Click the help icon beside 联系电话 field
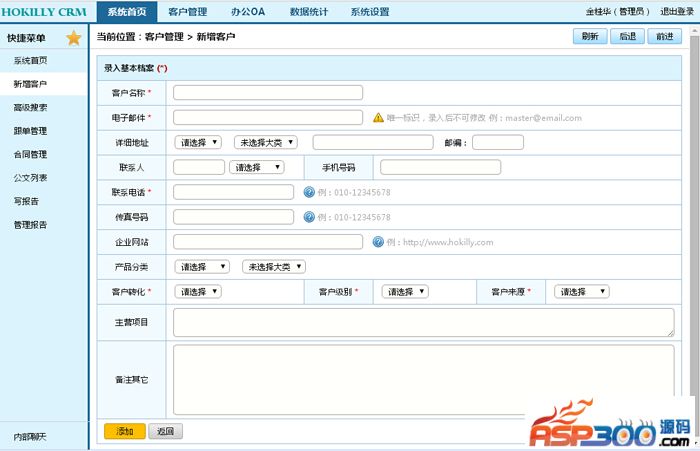Viewport: 700px width, 451px height. tap(309, 191)
